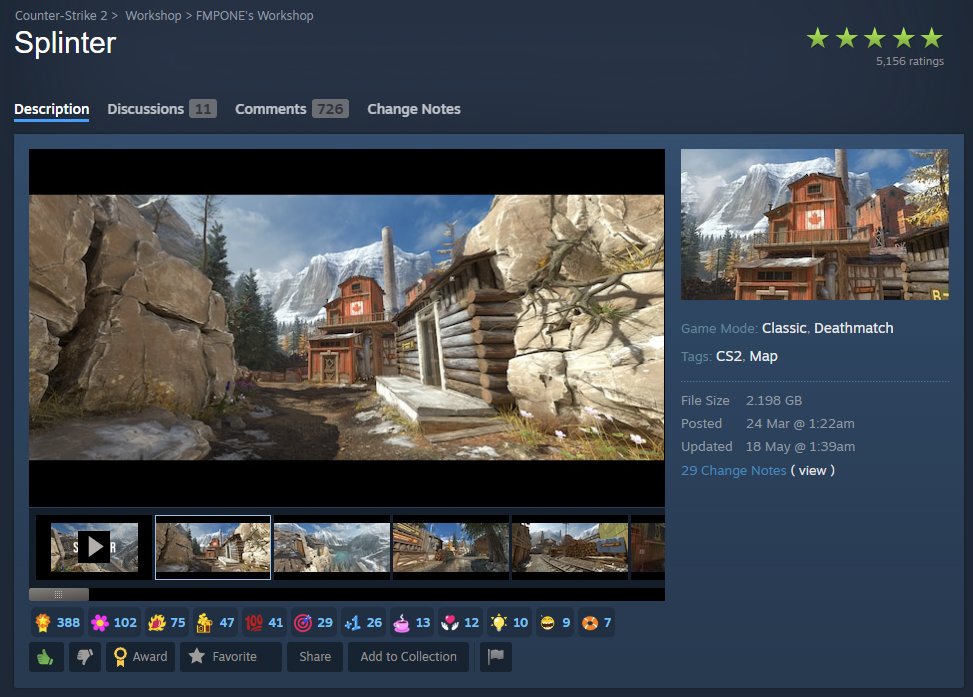Report item with the flag icon
Viewport: 973px width, 697px height.
click(x=496, y=657)
